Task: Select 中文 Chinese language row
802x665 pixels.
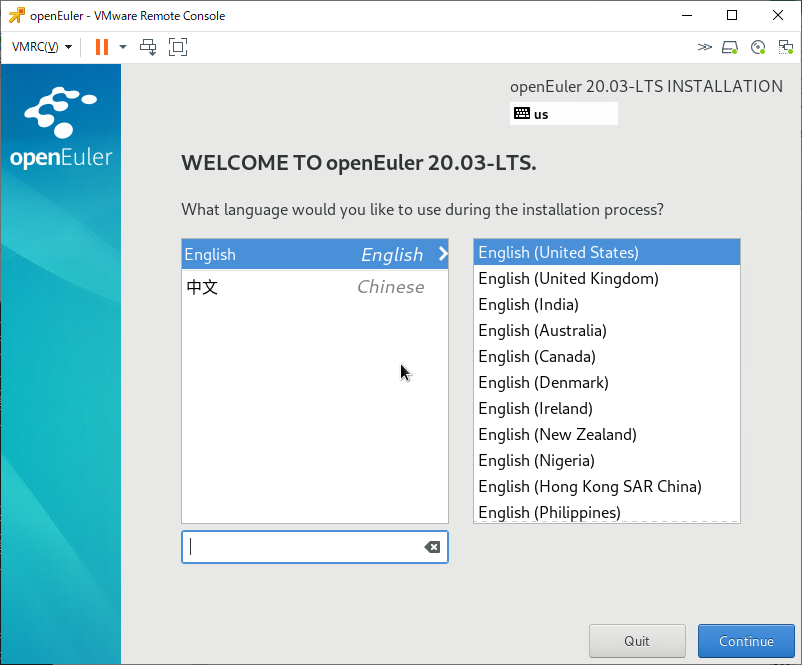Action: (315, 286)
